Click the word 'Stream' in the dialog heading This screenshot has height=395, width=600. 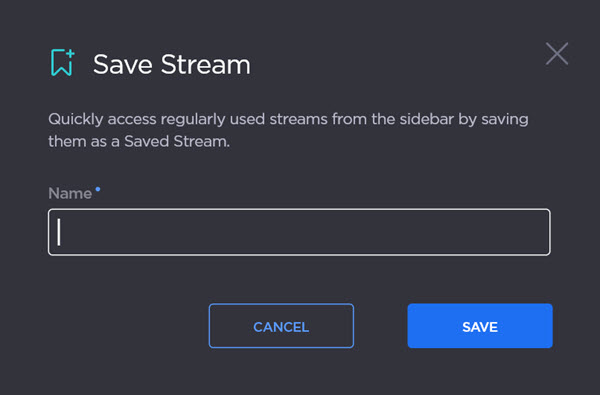click(x=205, y=64)
